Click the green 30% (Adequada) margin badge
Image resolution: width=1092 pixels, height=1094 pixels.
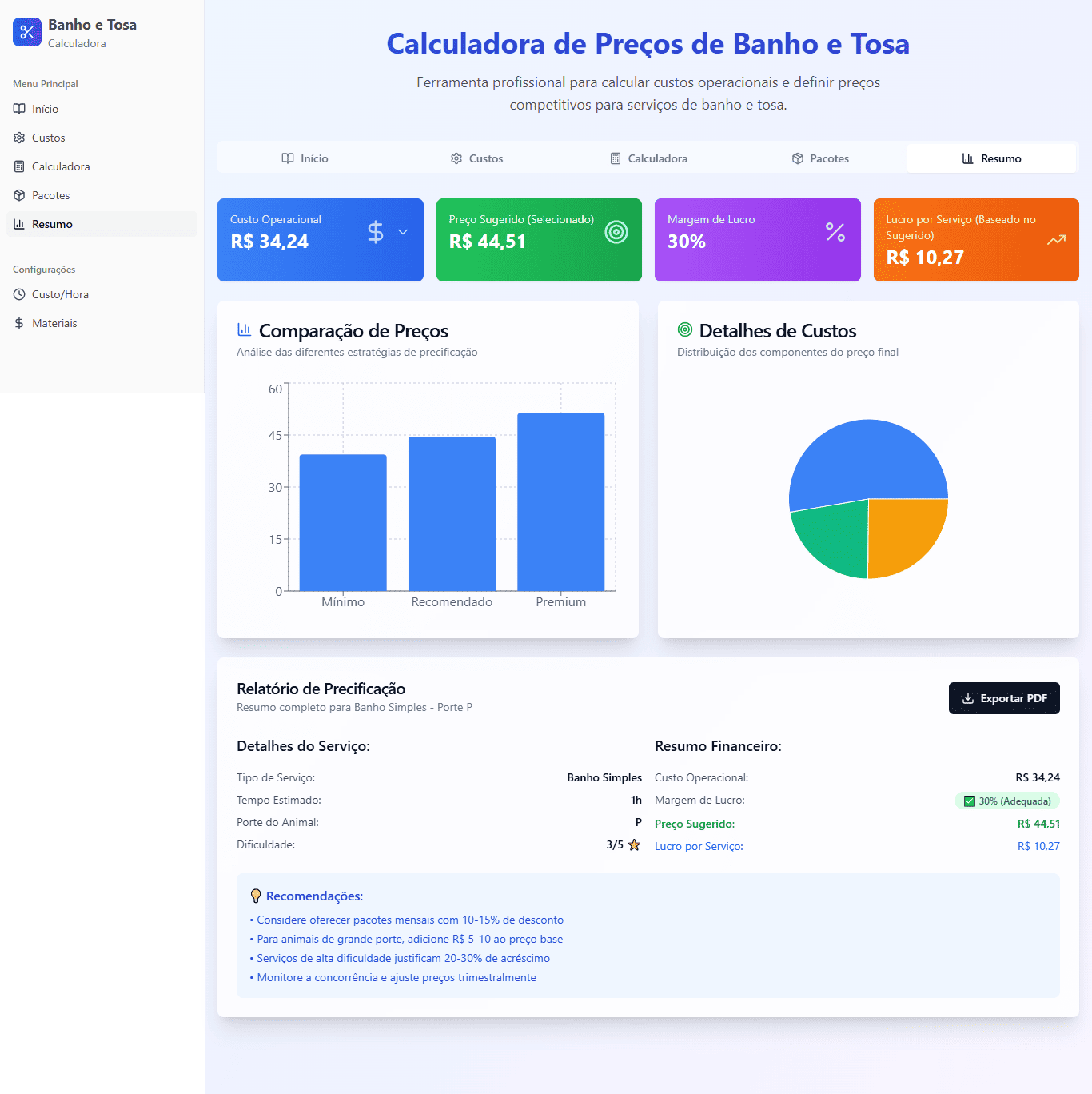click(x=1007, y=801)
